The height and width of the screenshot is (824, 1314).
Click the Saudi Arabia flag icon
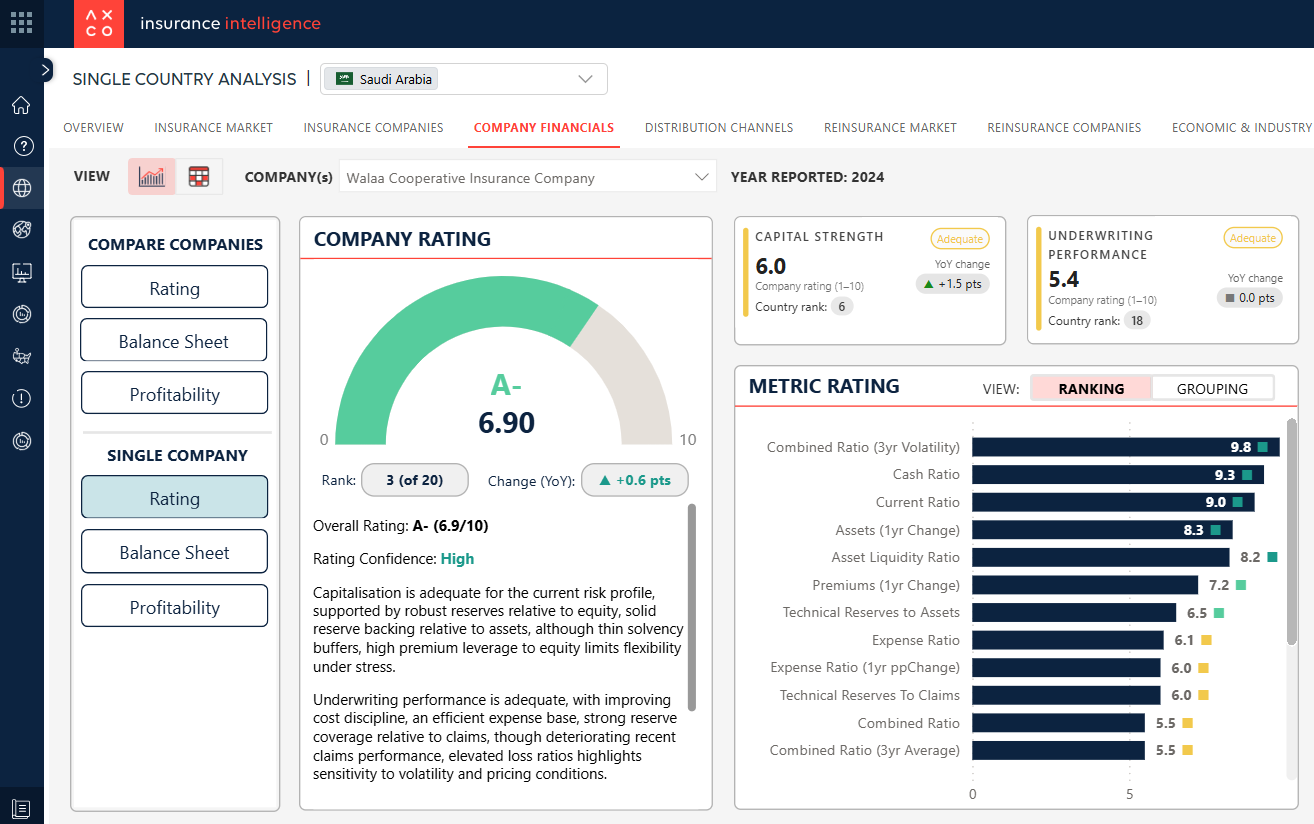click(345, 79)
